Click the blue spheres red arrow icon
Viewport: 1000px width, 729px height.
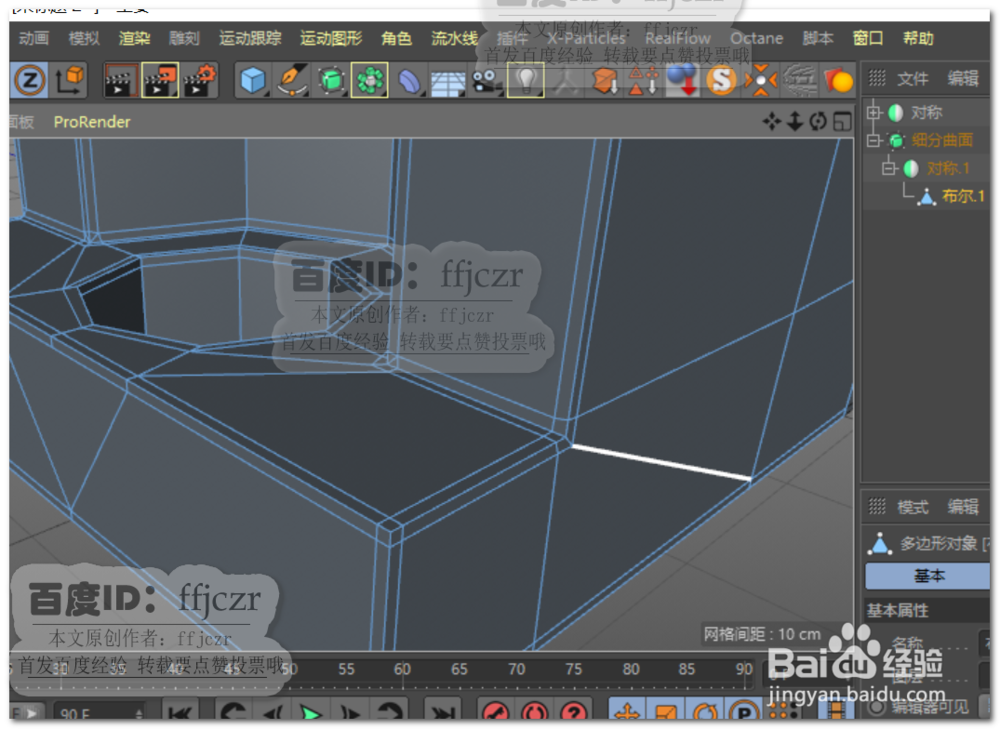[x=682, y=81]
